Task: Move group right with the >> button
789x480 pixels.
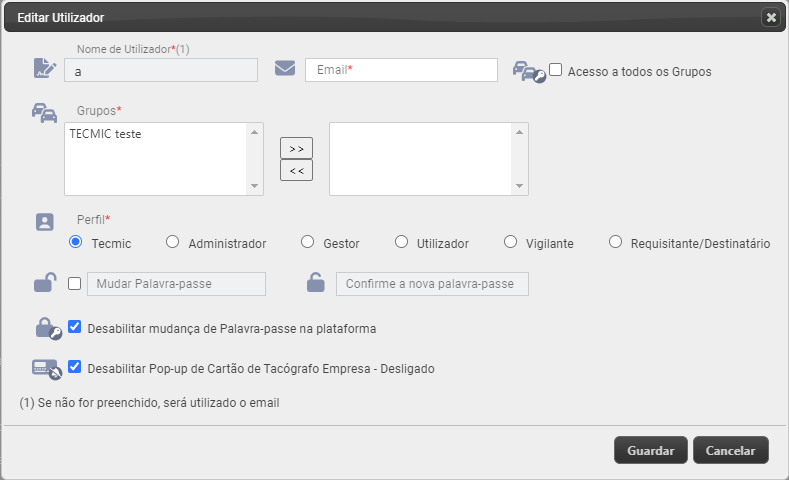Action: coord(296,148)
